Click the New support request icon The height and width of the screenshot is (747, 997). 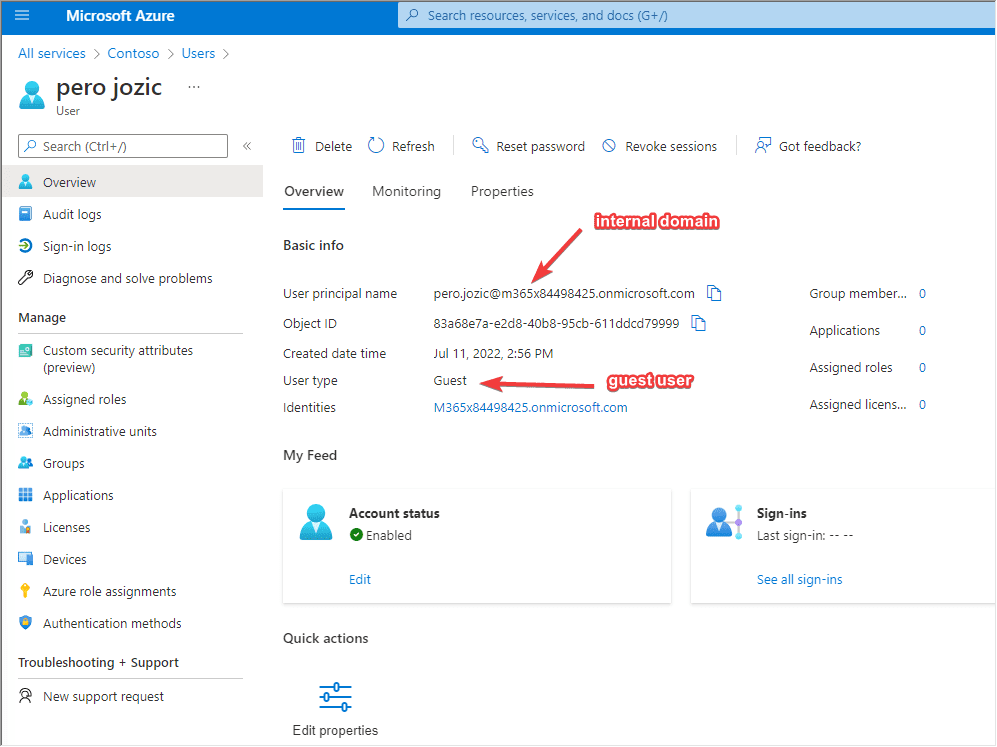[x=25, y=696]
